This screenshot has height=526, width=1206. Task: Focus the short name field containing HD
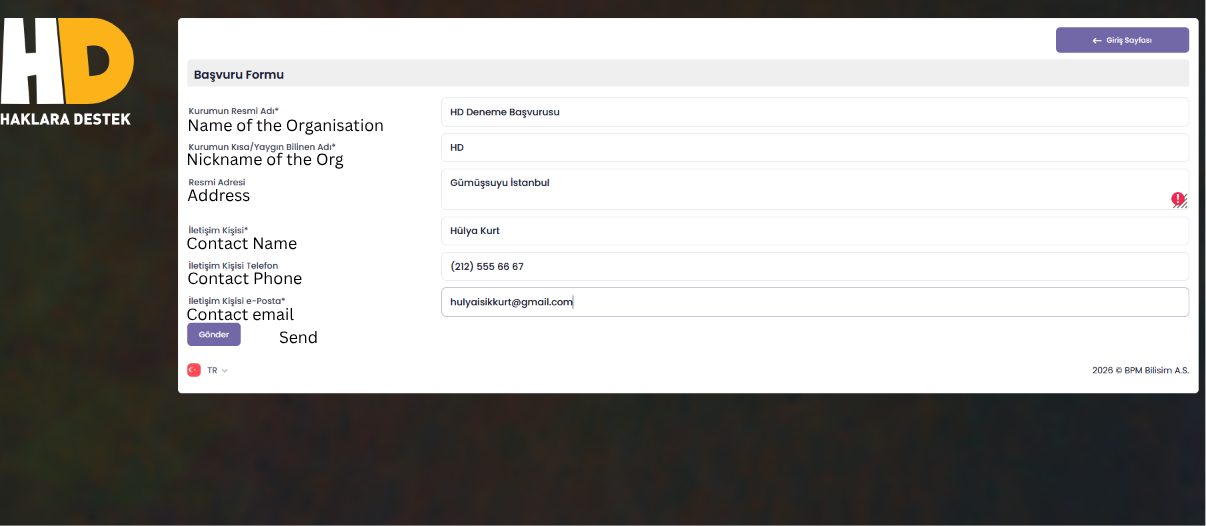(815, 147)
